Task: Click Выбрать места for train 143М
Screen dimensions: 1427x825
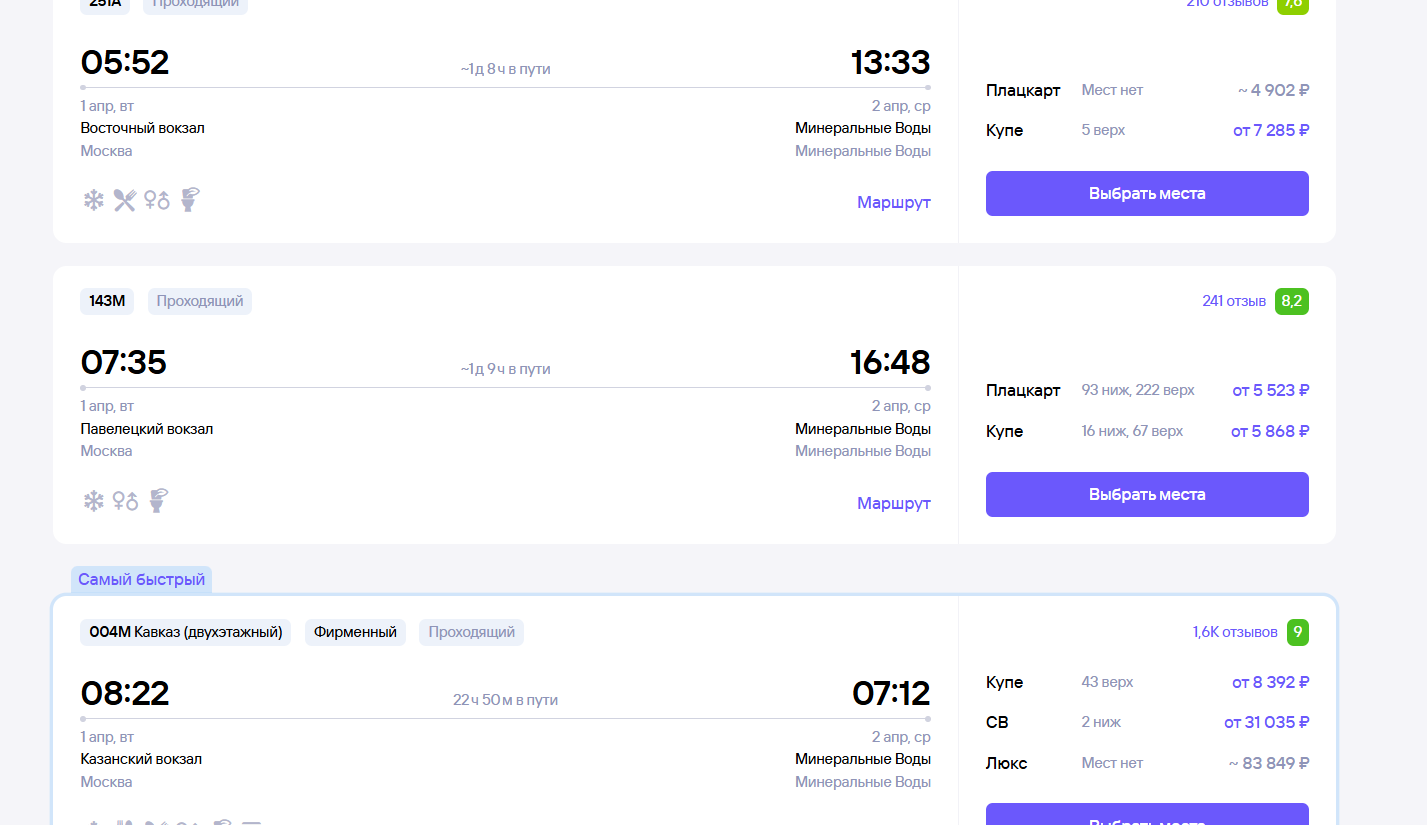Action: (1147, 494)
